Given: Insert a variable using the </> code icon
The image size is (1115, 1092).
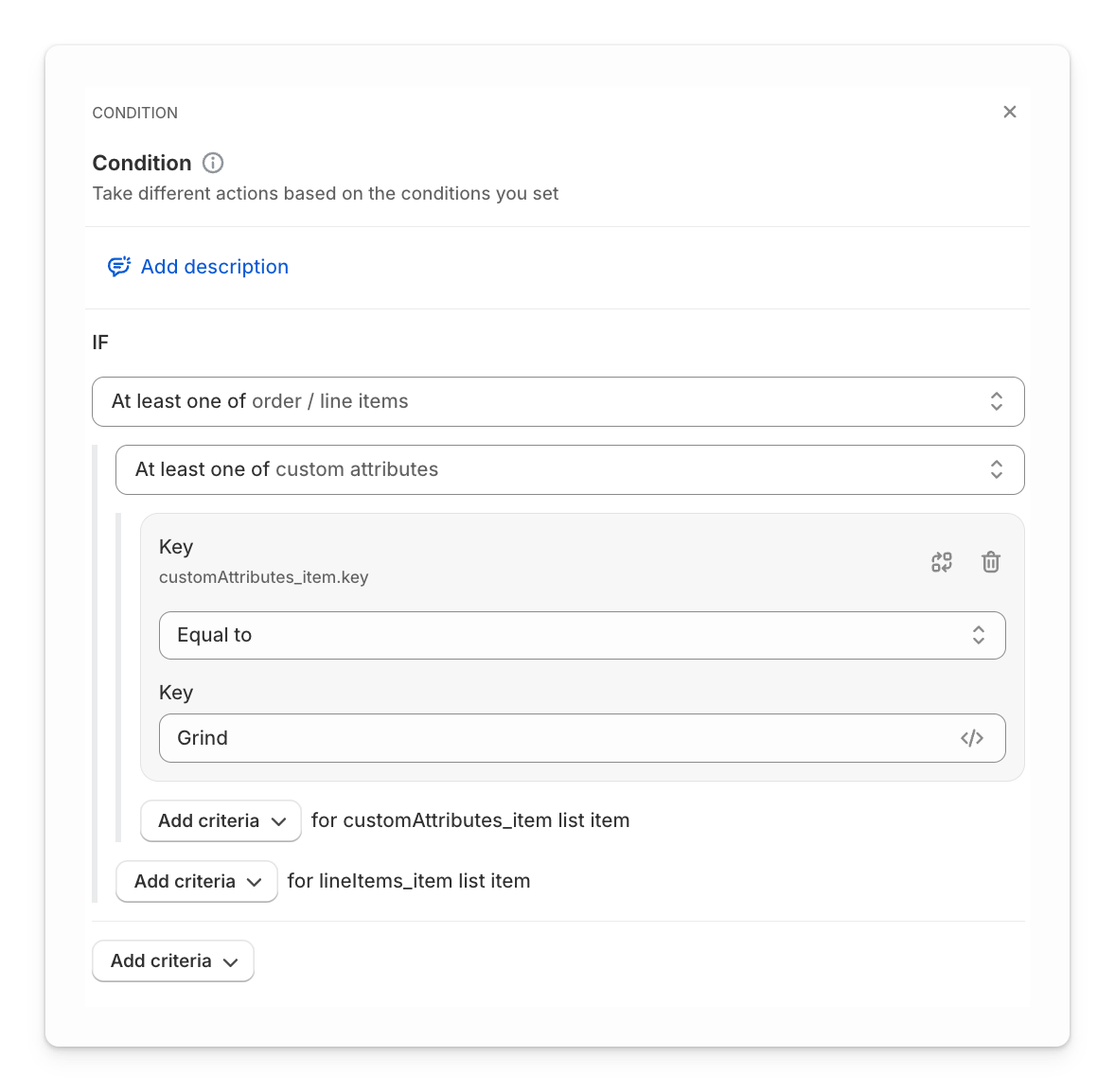Looking at the screenshot, I should [x=971, y=738].
